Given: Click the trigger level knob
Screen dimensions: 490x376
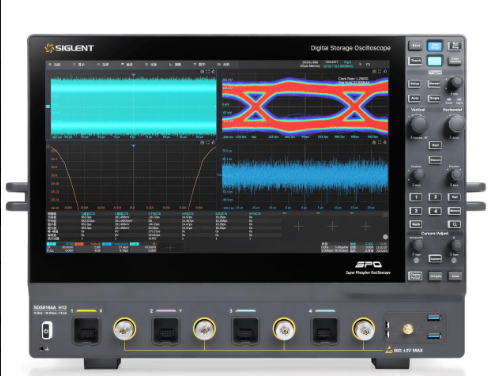Looking at the screenshot, I should 455,82.
